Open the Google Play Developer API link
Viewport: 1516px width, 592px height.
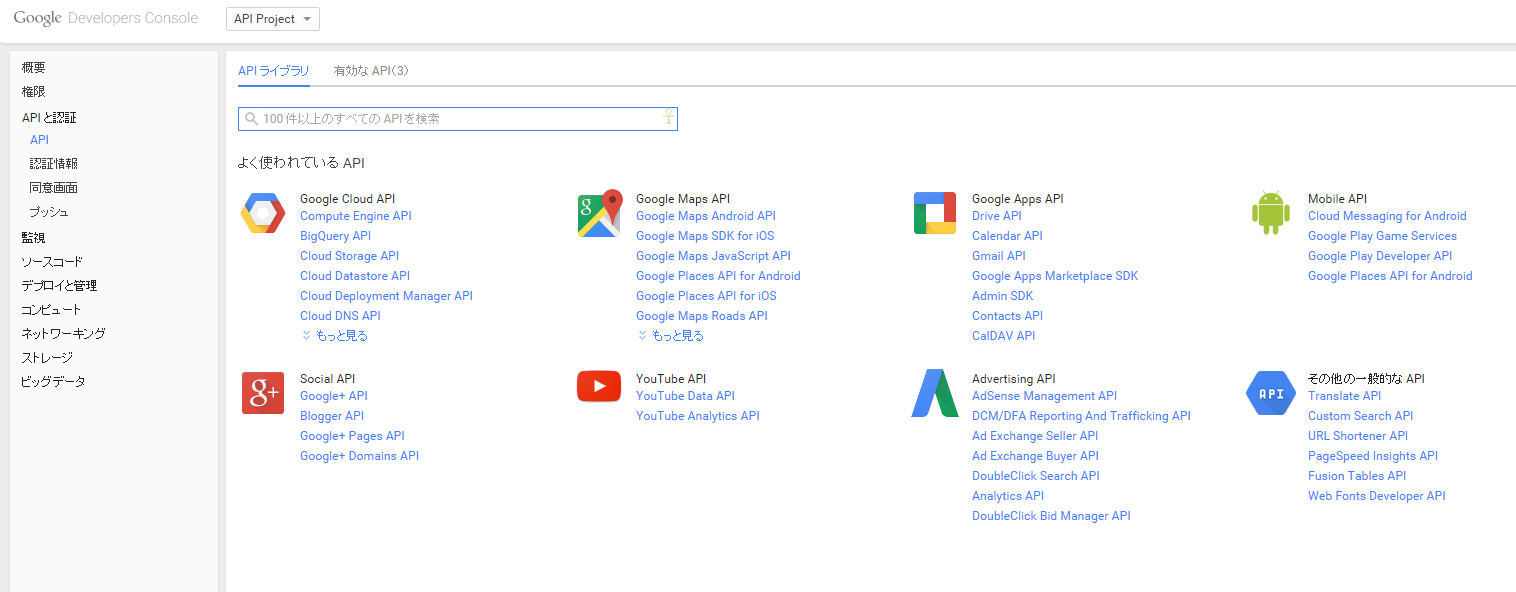point(1380,256)
